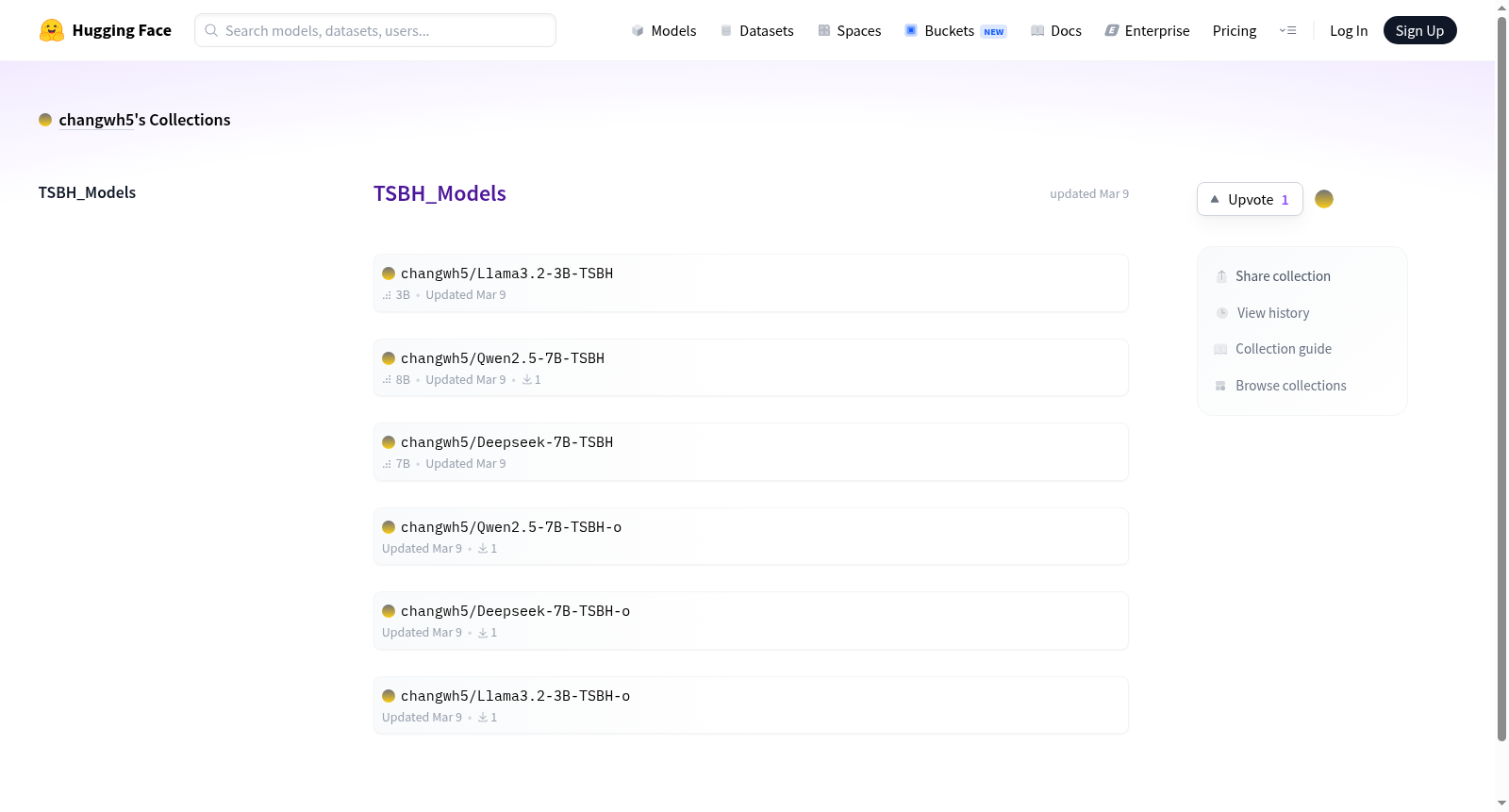Click the upvoter avatar next to Upvote

pos(1324,199)
